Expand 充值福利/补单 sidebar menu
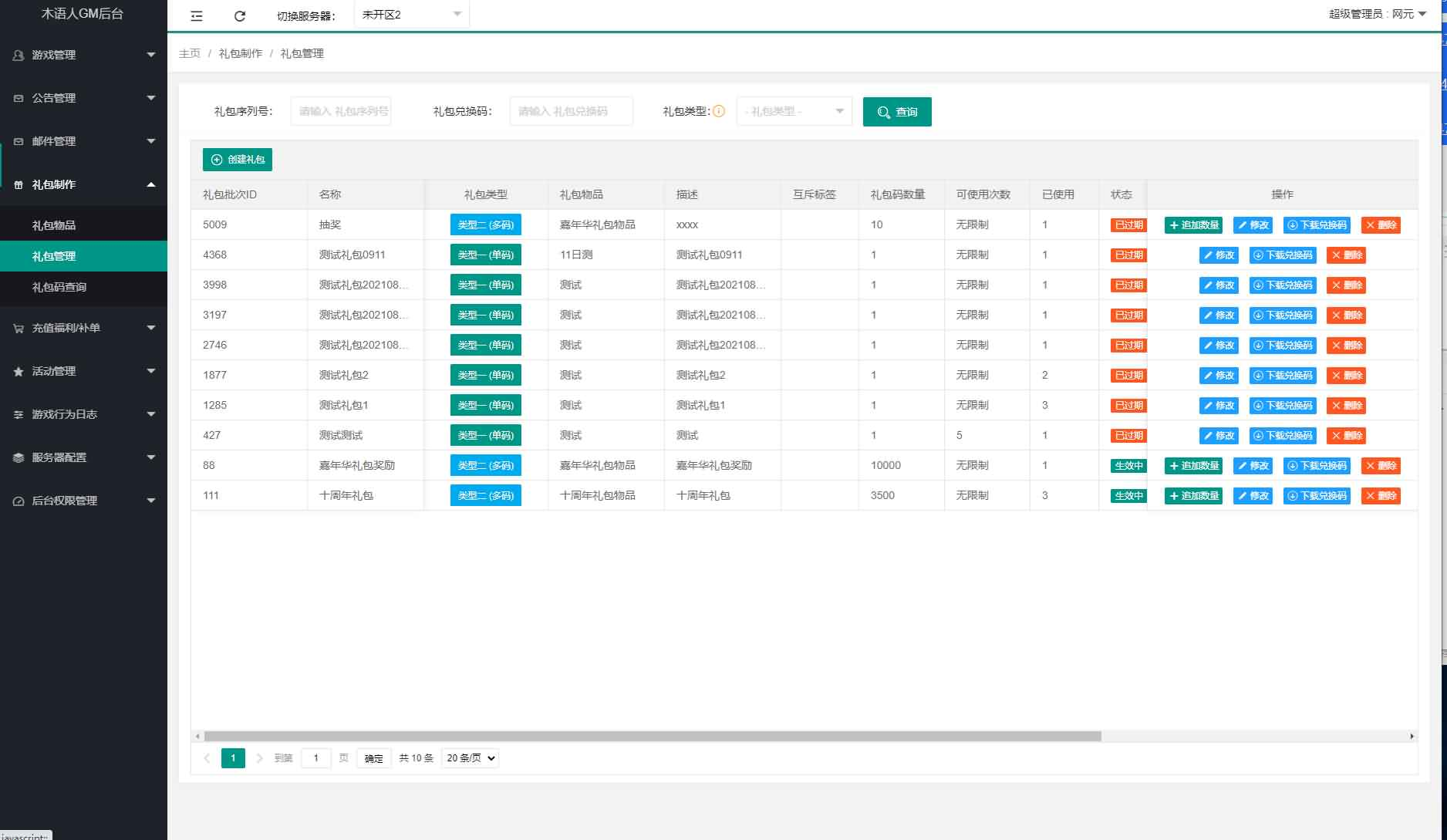Screen dimensions: 1447x840 pos(83,328)
